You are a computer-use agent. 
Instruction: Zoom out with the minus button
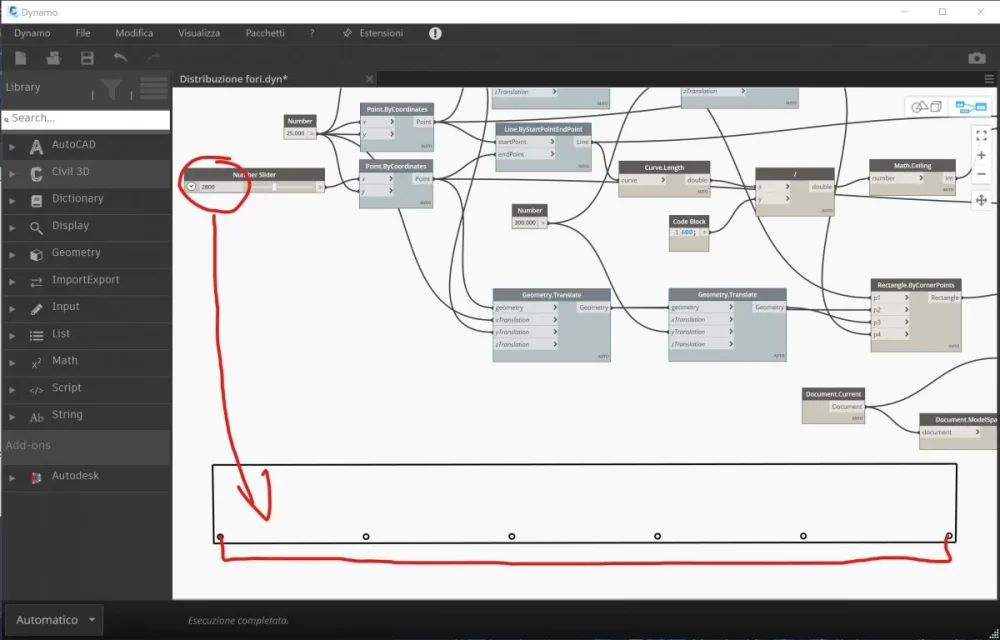pos(981,174)
